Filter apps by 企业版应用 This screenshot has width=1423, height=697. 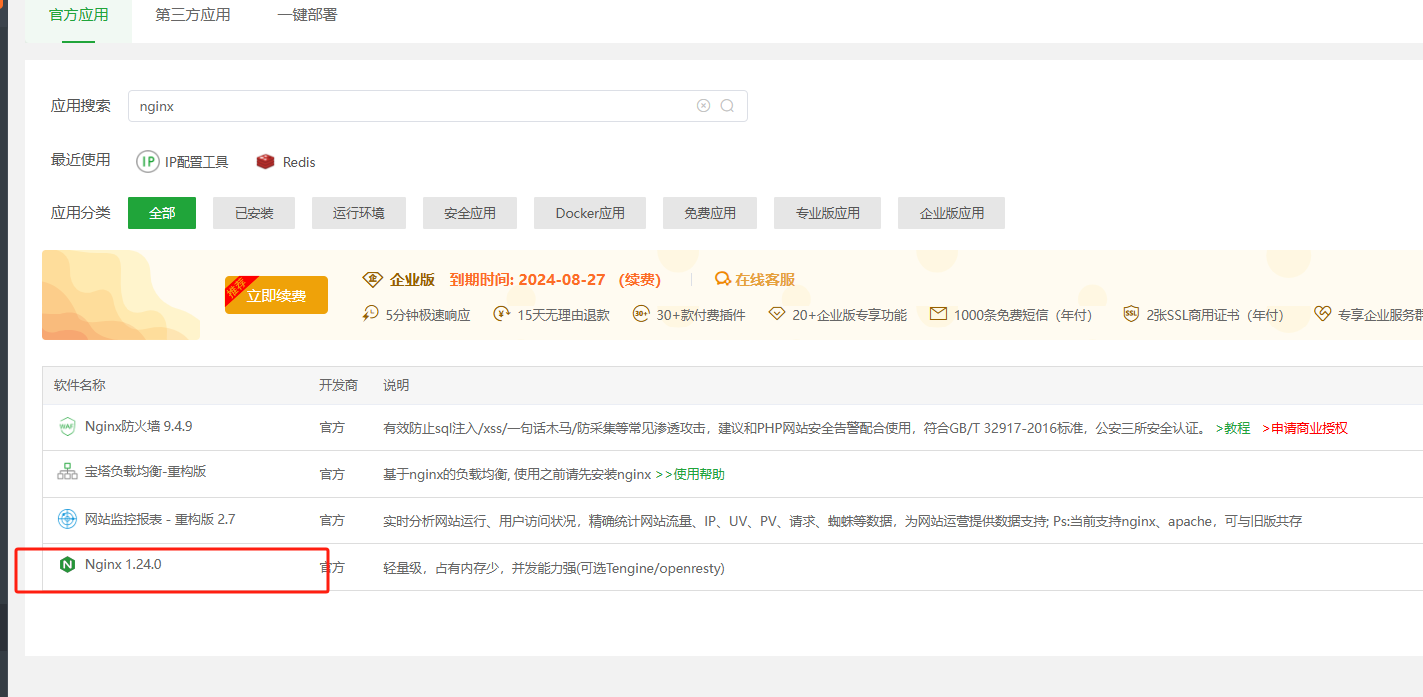[x=951, y=213]
